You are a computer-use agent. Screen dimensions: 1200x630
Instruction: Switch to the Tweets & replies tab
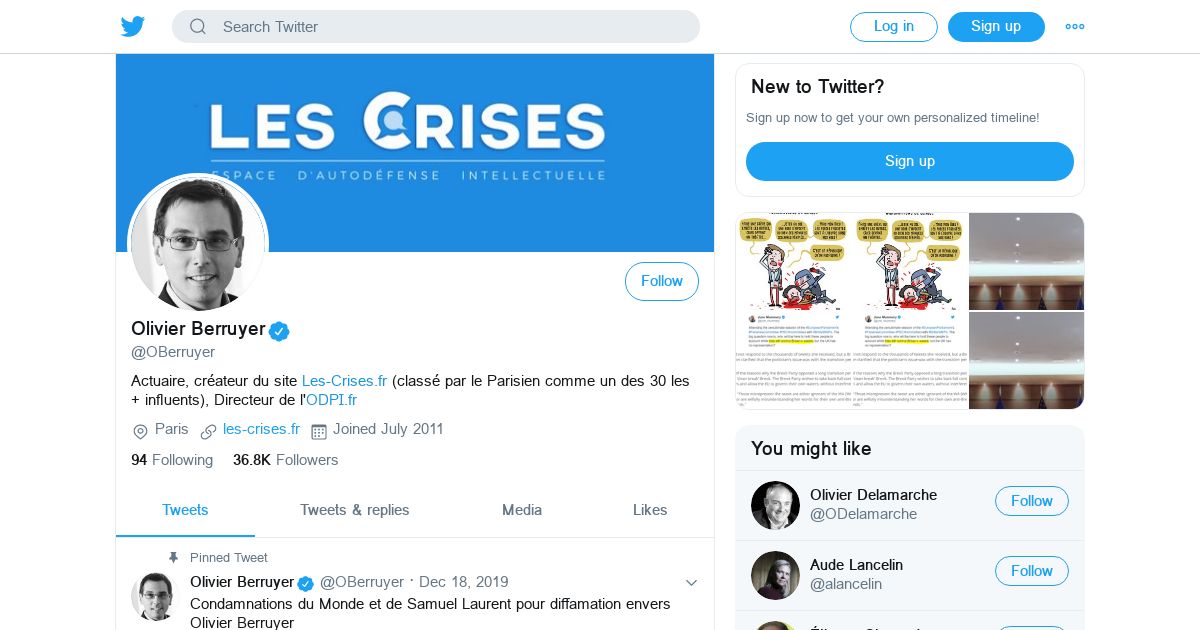[355, 510]
